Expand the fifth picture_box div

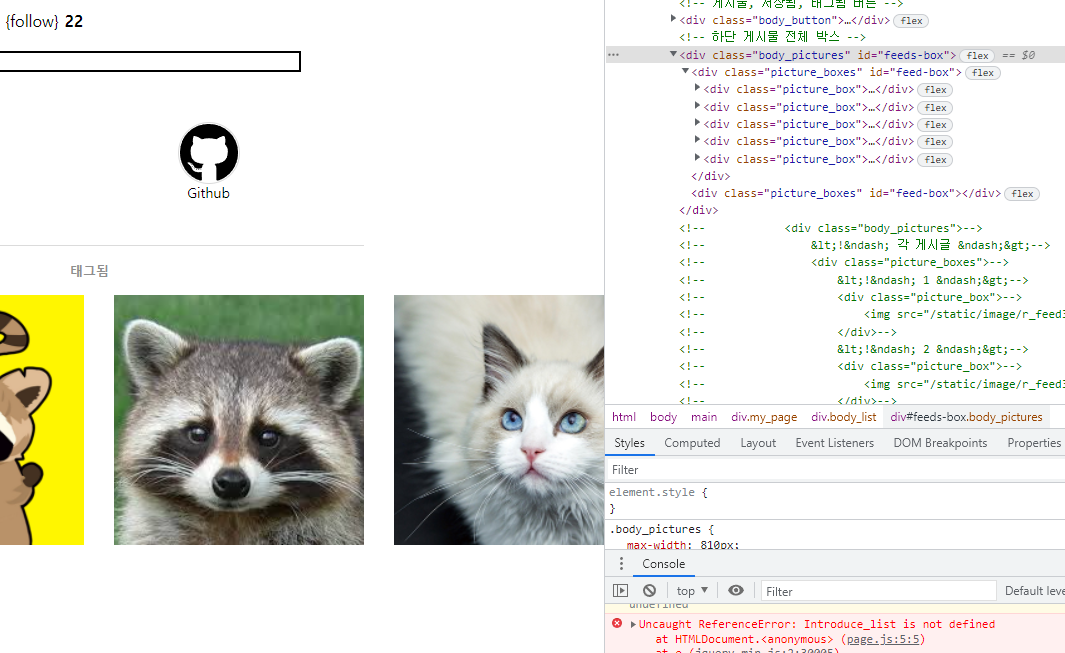(697, 158)
